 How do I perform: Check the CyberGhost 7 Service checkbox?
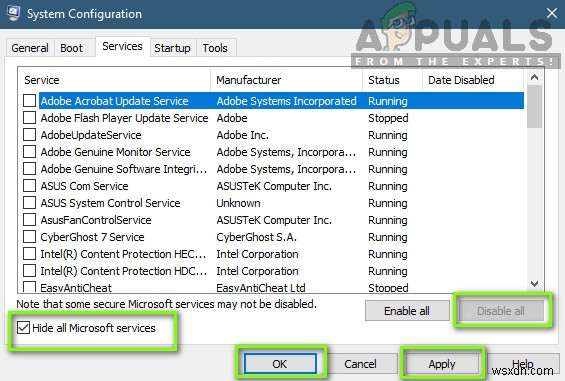point(29,237)
